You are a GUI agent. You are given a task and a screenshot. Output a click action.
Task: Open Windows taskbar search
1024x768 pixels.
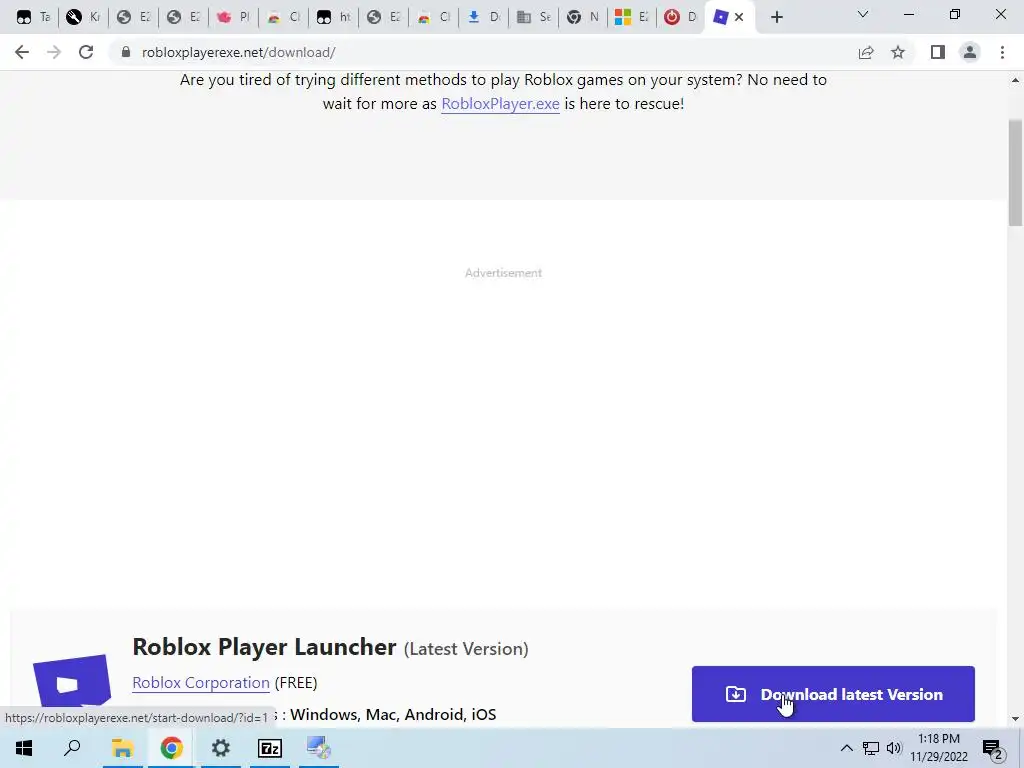pyautogui.click(x=72, y=748)
